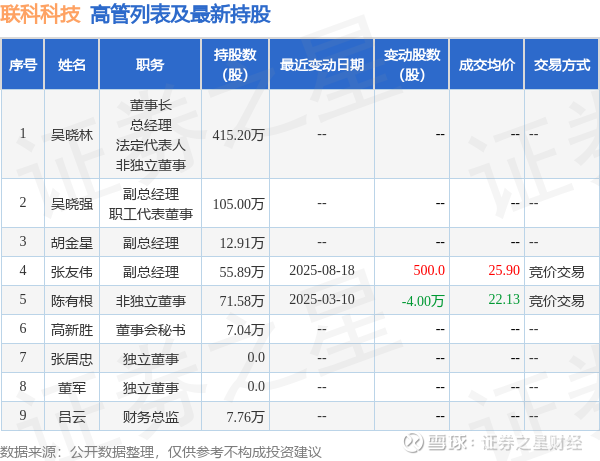Click 职工代表董事 in 吴晓强's positions
600x461 pixels.
coord(150,214)
